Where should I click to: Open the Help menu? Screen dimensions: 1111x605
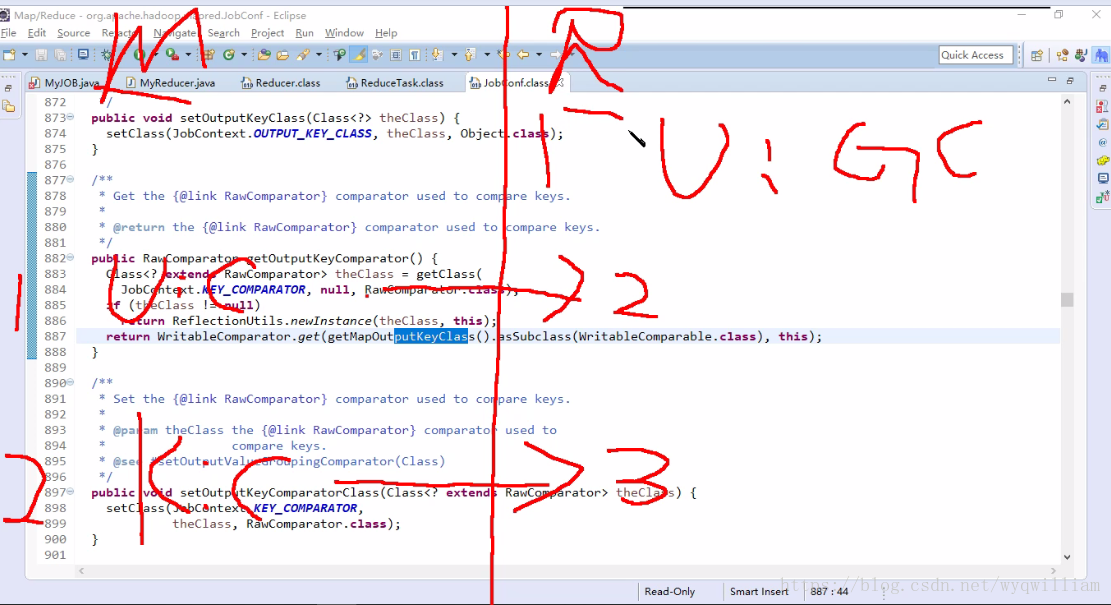click(386, 33)
